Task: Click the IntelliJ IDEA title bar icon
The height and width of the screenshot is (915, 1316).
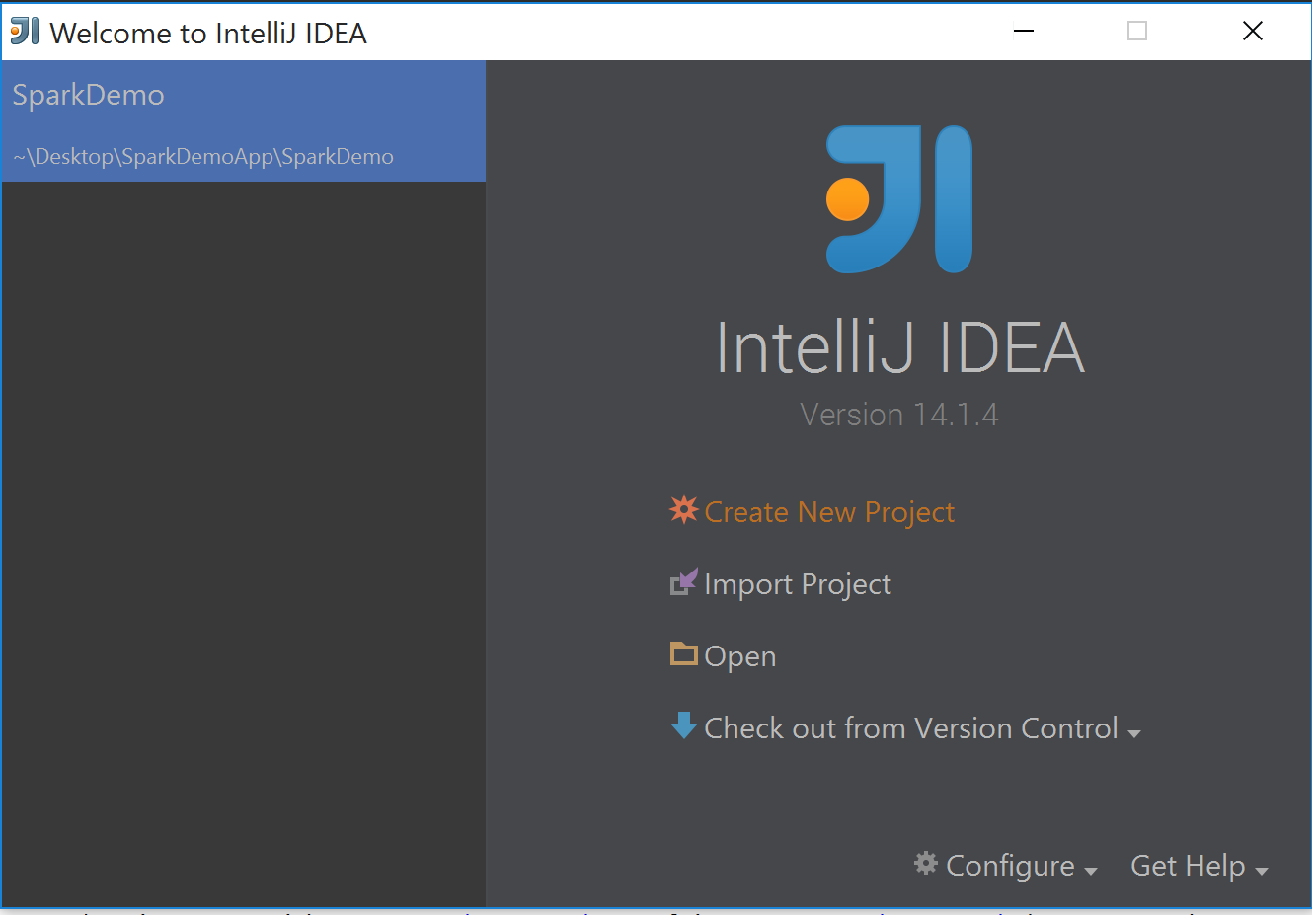Action: point(25,32)
